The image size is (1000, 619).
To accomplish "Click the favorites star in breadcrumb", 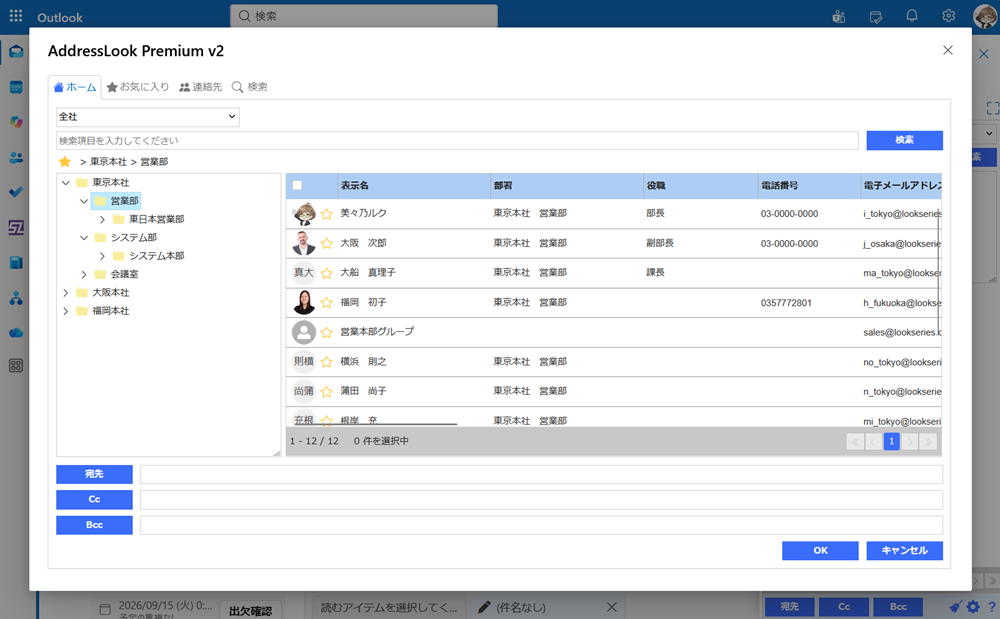I will click(x=64, y=161).
